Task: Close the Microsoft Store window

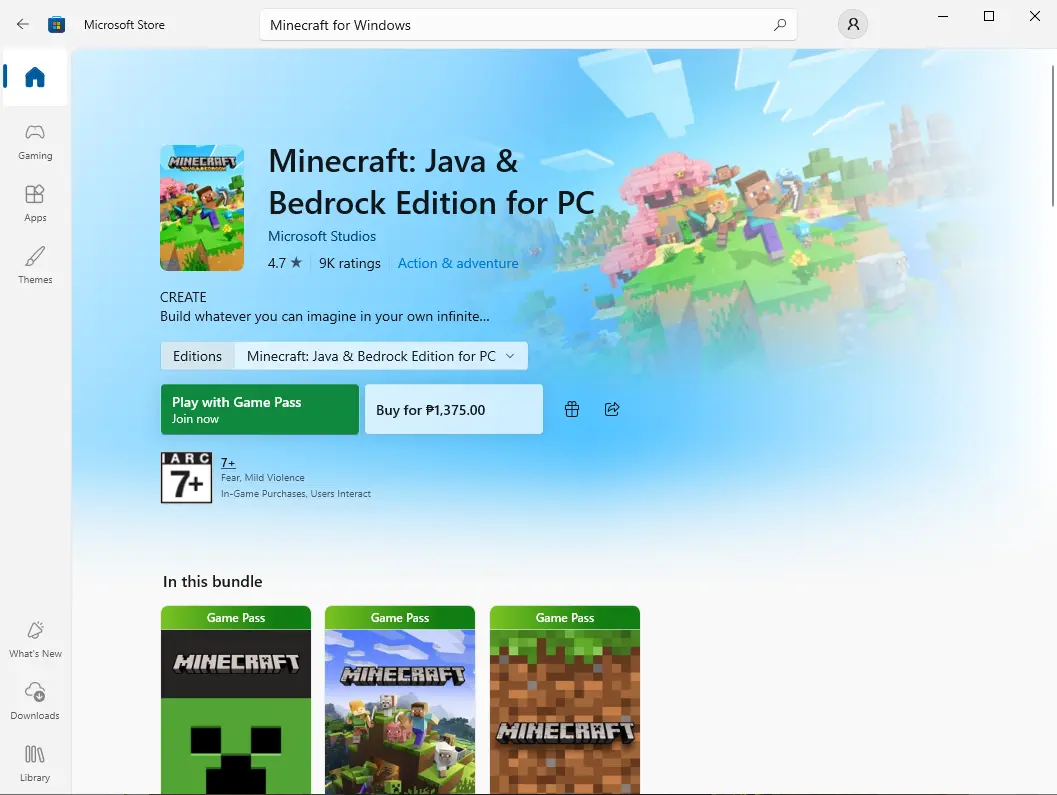Action: [x=1035, y=16]
